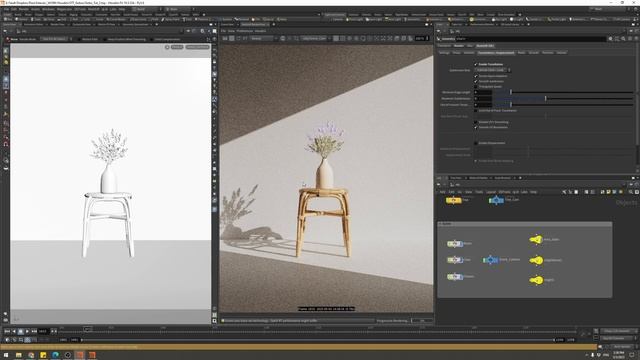Click the bottom geometry node in network box
Image resolution: width=640 pixels, height=360 pixels.
click(455, 277)
